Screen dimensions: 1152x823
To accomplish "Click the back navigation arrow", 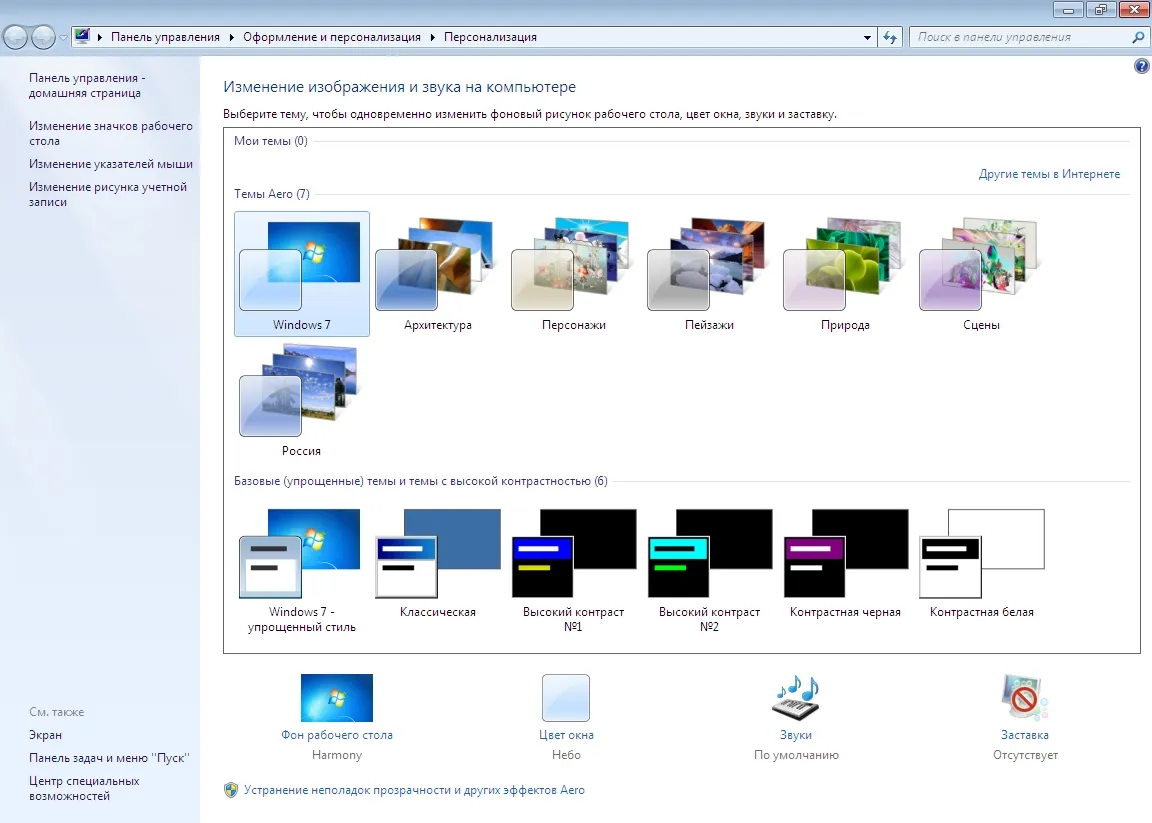I will [x=15, y=37].
